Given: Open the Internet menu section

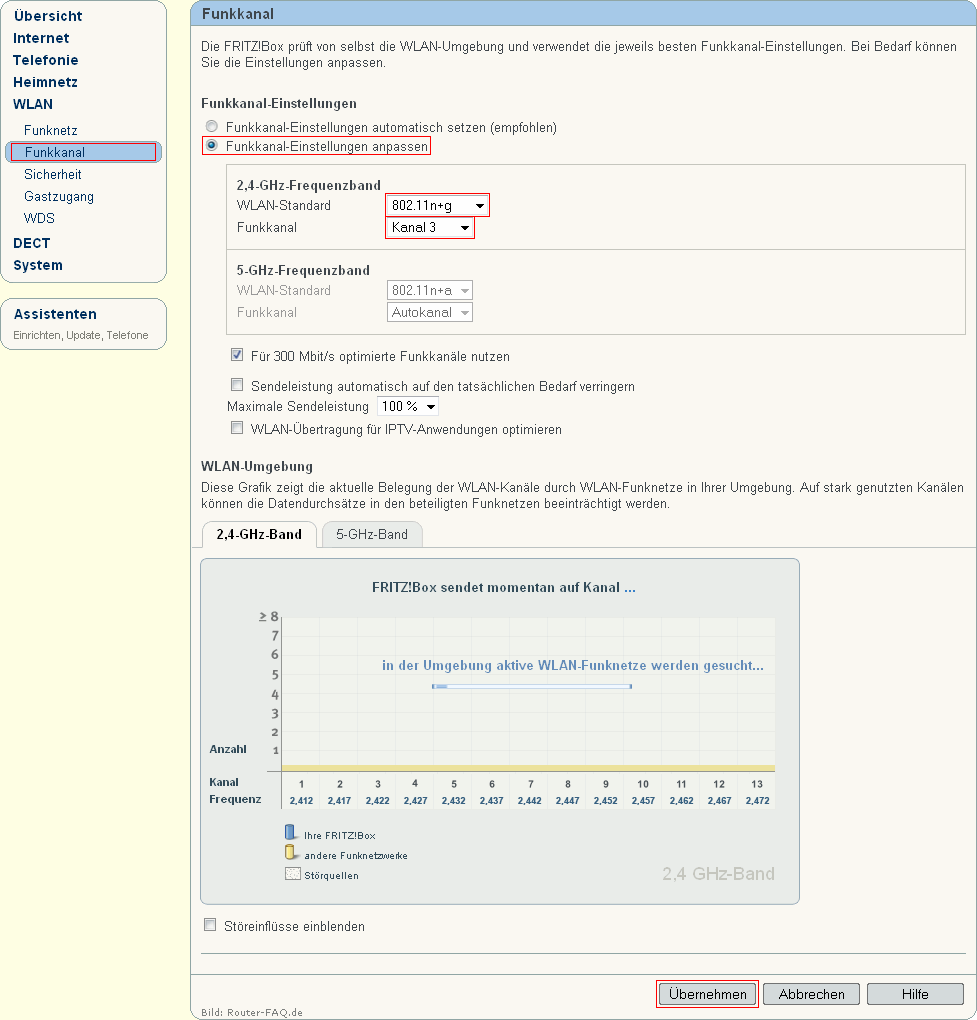Looking at the screenshot, I should (41, 38).
